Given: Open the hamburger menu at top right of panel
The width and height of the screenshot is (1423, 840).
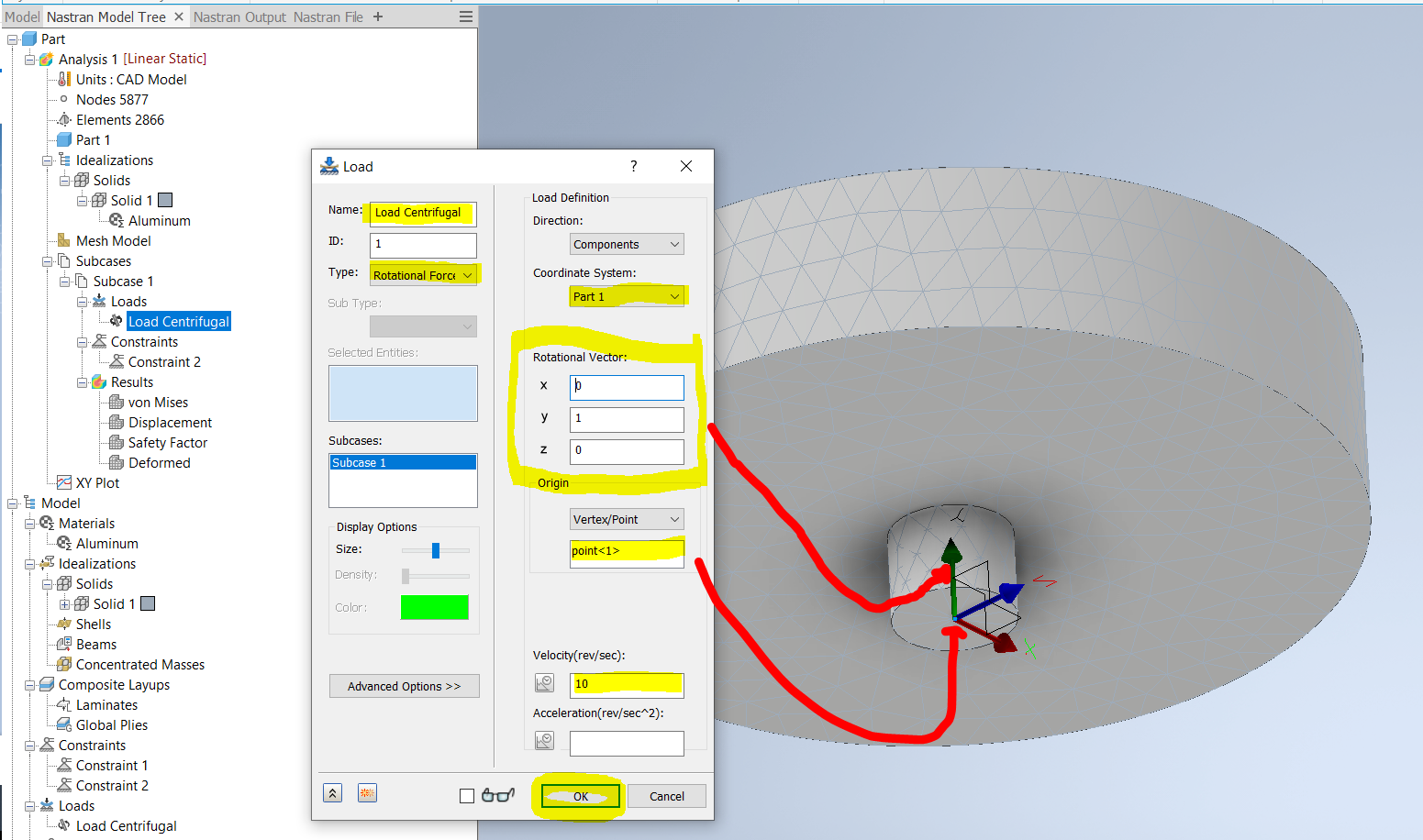Looking at the screenshot, I should click(x=465, y=16).
